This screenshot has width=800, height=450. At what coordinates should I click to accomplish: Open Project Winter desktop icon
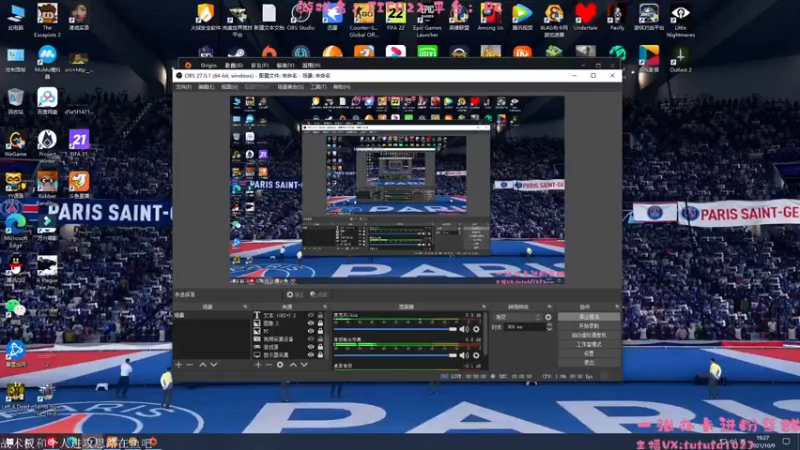[x=47, y=146]
